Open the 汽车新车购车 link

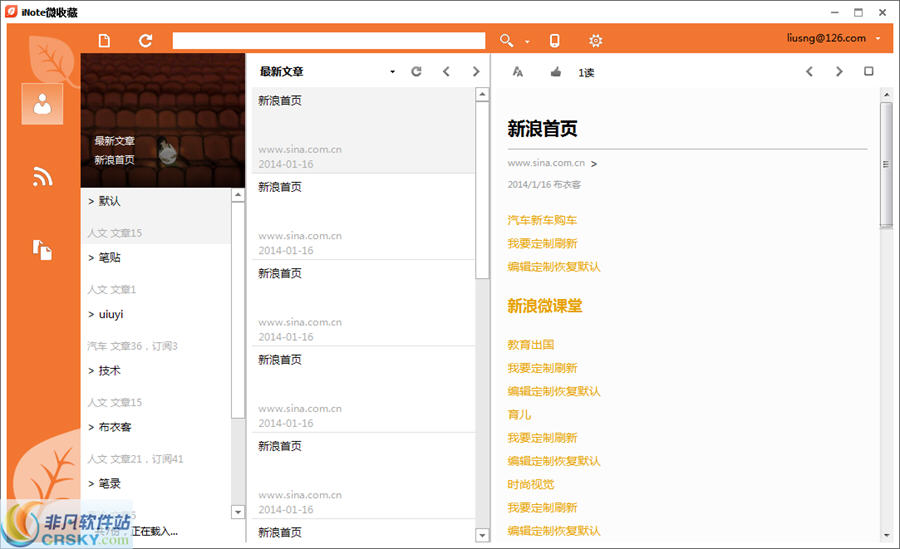click(x=542, y=220)
